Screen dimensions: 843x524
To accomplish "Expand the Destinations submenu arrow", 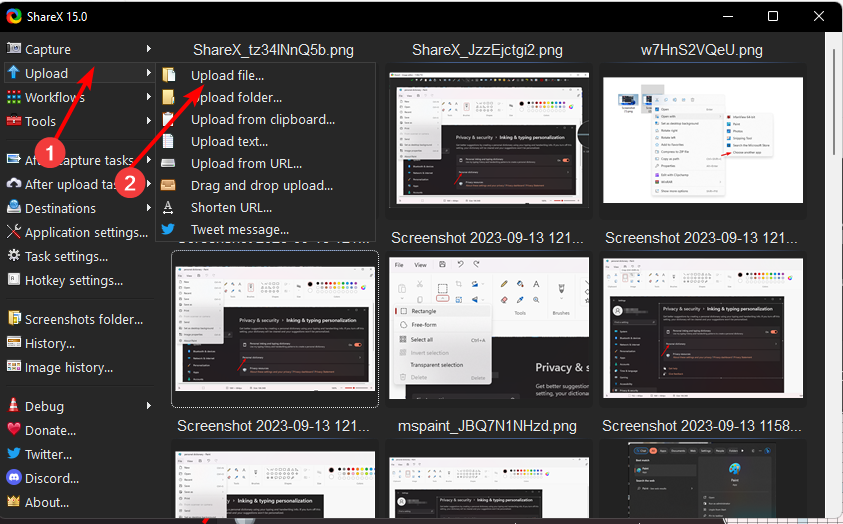I will pos(148,207).
